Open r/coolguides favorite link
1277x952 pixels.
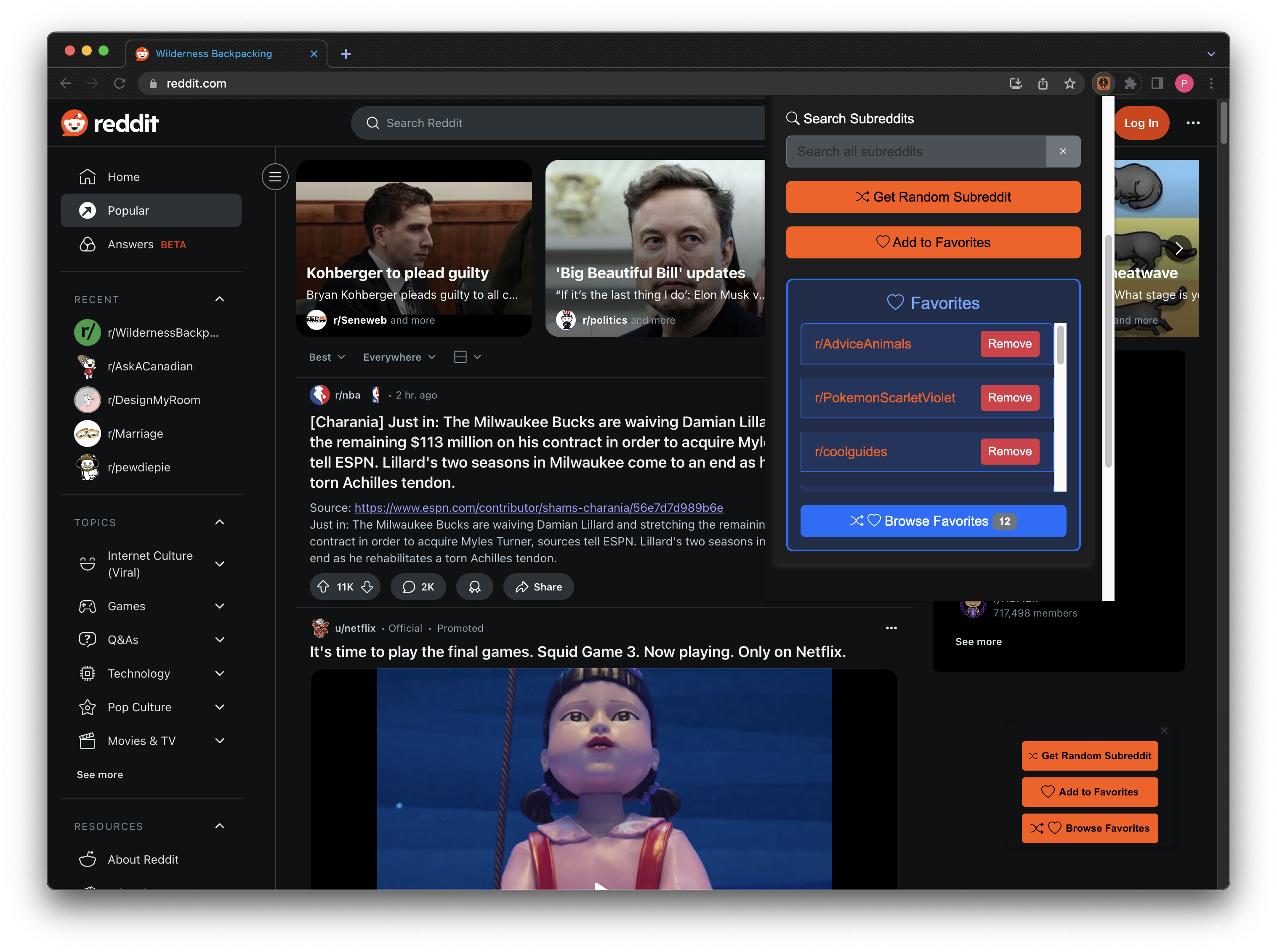click(x=851, y=451)
